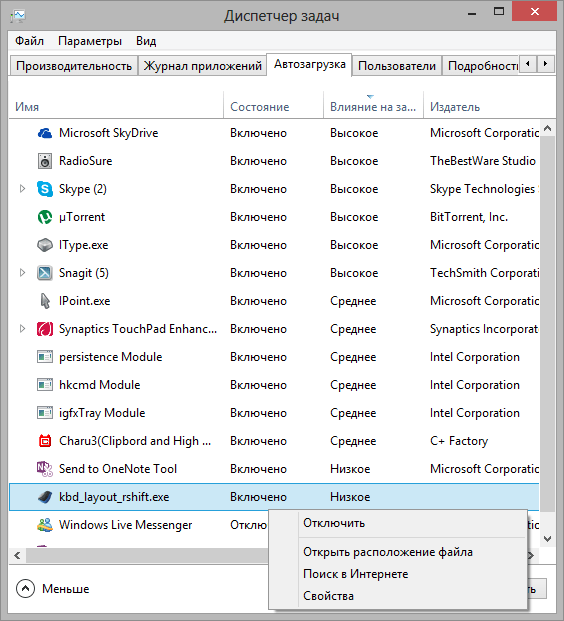
Task: Expand the Skype (2) group
Action: click(23, 189)
